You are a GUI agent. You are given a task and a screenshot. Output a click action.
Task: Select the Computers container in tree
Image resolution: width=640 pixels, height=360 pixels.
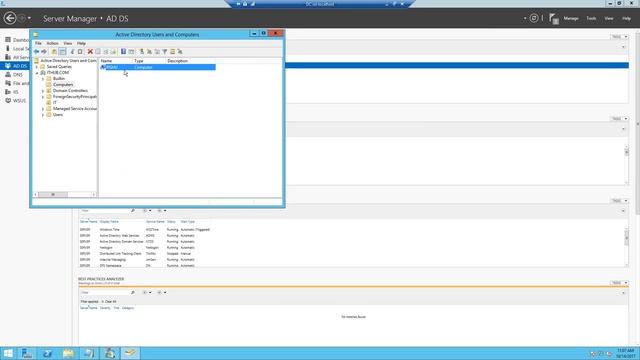point(63,84)
